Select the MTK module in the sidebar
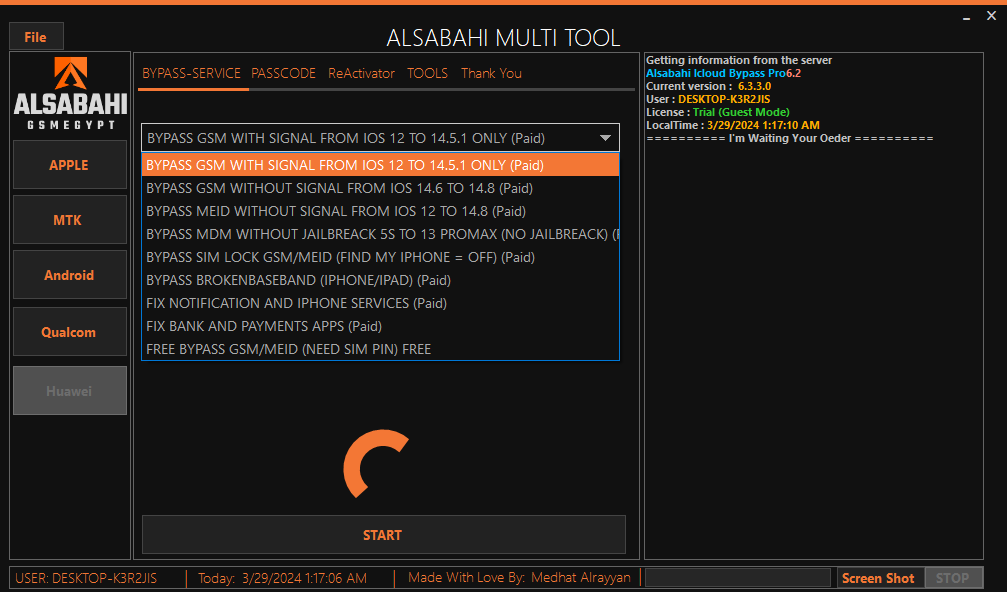1007x592 pixels. point(69,219)
